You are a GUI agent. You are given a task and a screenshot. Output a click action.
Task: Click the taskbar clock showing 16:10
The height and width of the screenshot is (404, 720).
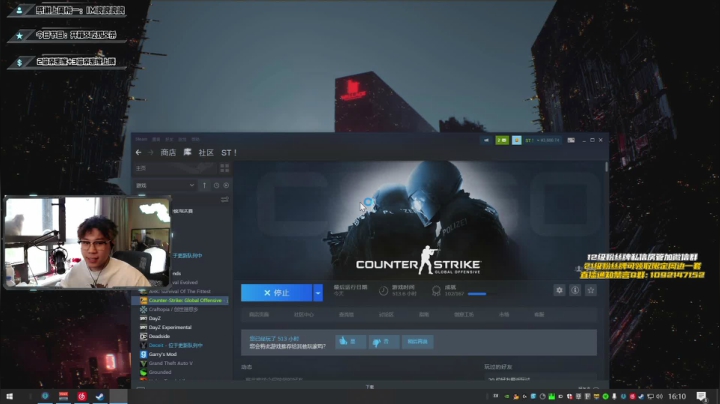click(677, 396)
